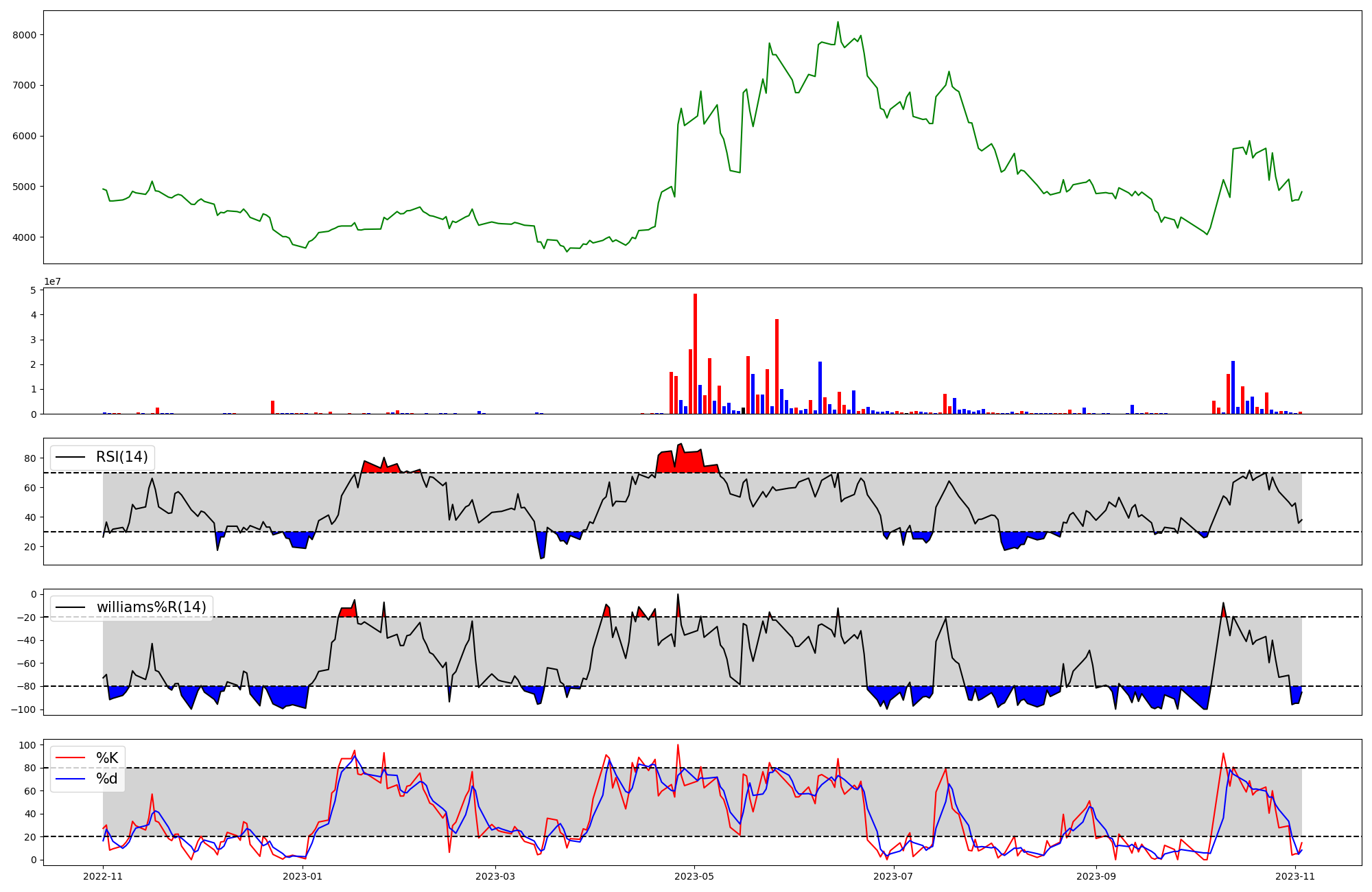
Task: Click the 5 tick on volume axis
Action: click(33, 290)
